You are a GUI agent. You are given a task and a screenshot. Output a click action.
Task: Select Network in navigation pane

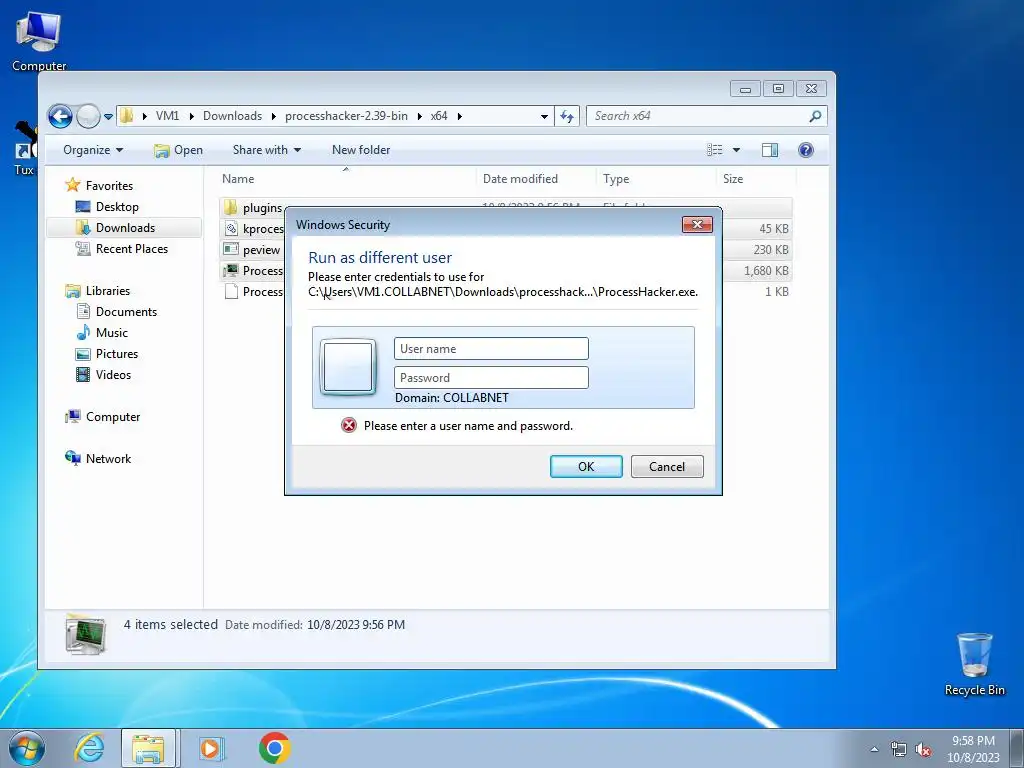tap(108, 458)
